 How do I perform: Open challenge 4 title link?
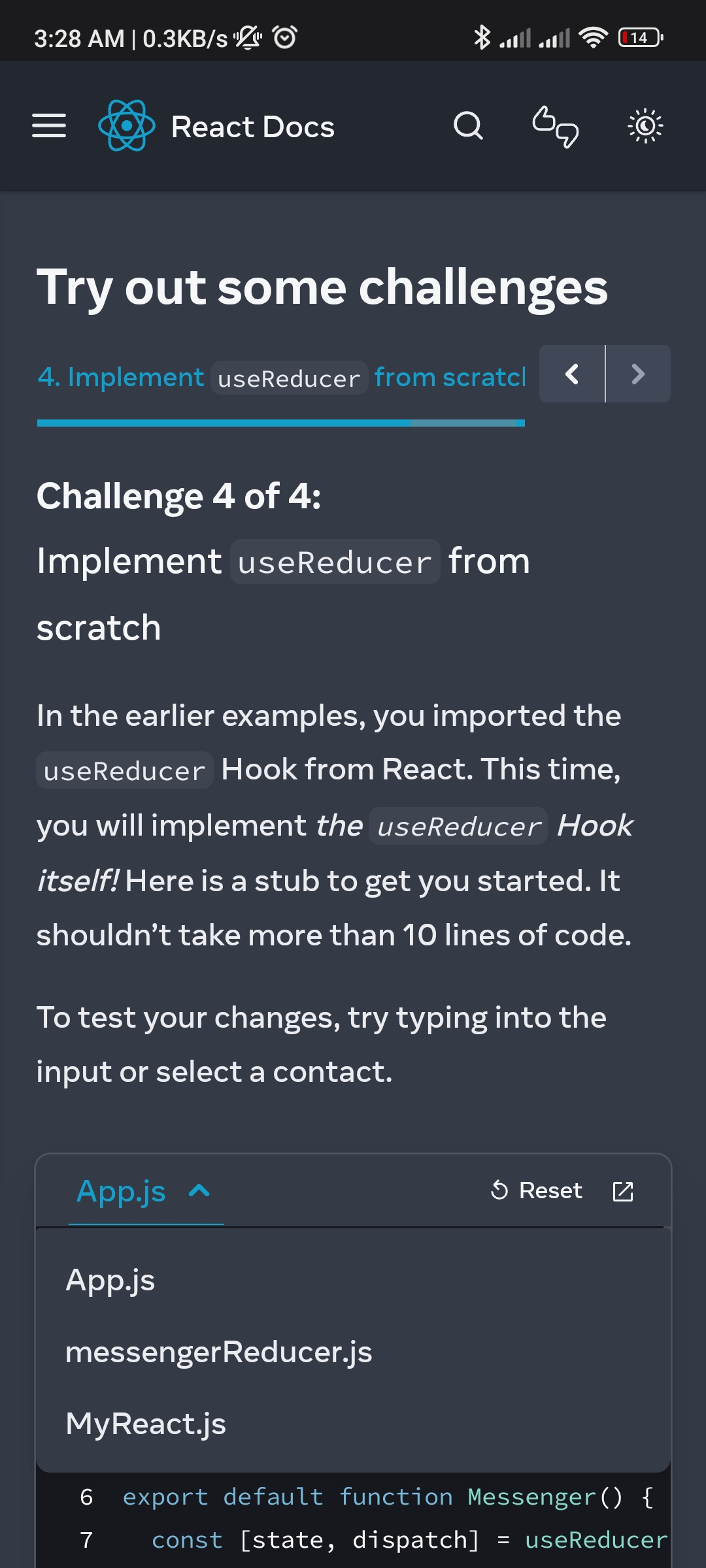point(282,376)
